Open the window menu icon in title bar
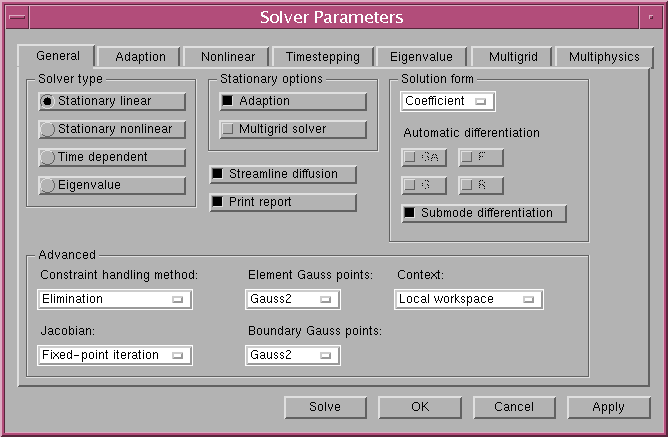This screenshot has height=437, width=668. 17,17
